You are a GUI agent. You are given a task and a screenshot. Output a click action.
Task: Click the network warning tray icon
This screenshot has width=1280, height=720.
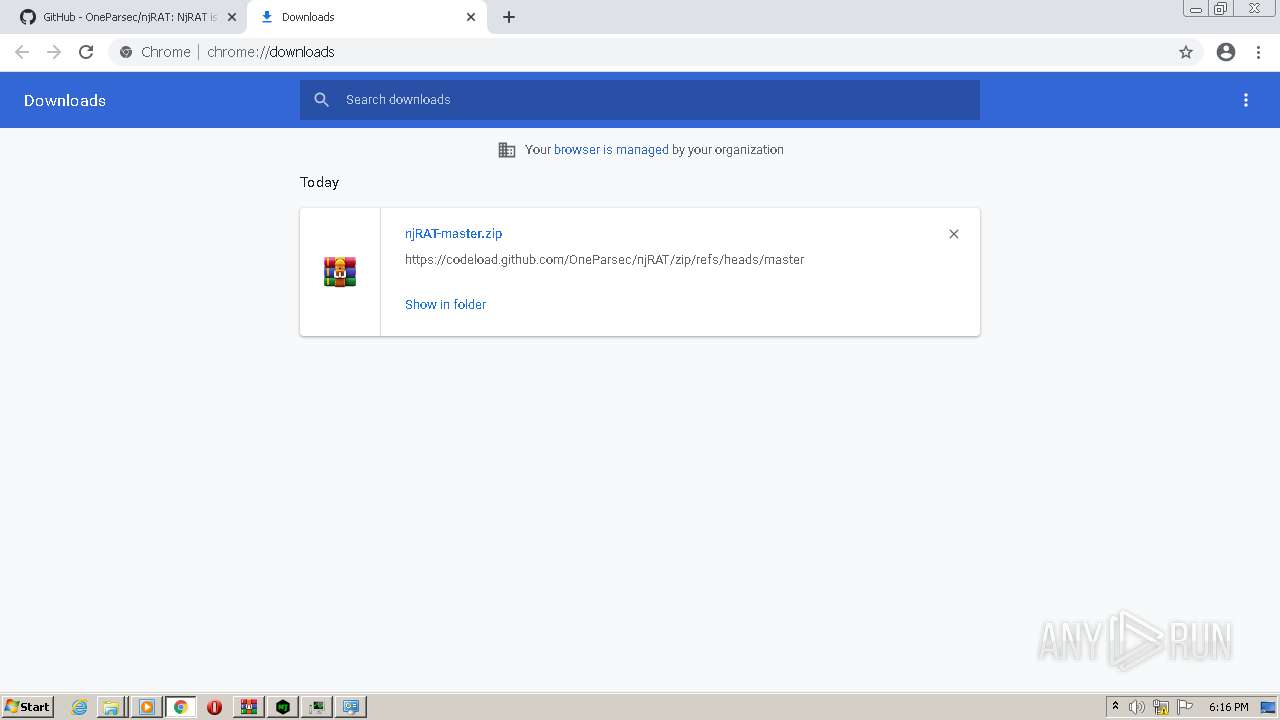(x=1161, y=707)
